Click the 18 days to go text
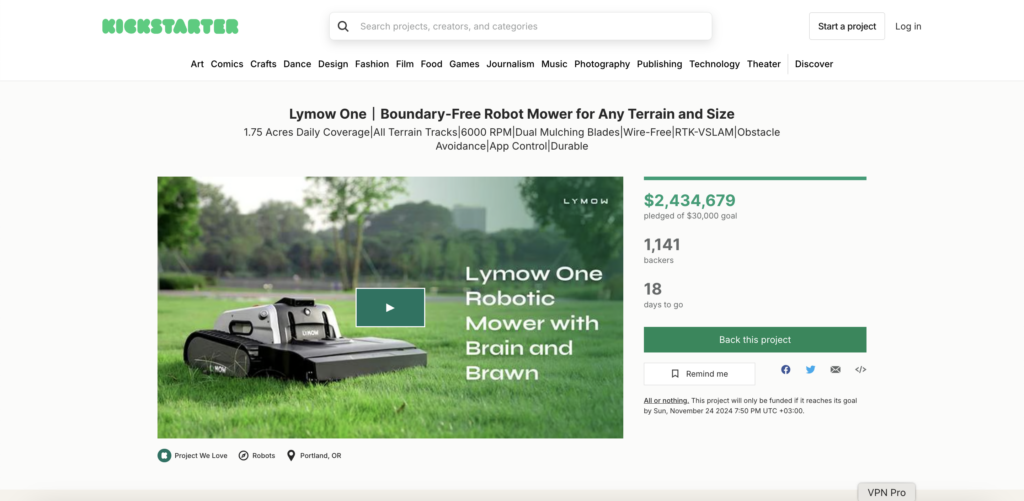 point(664,295)
